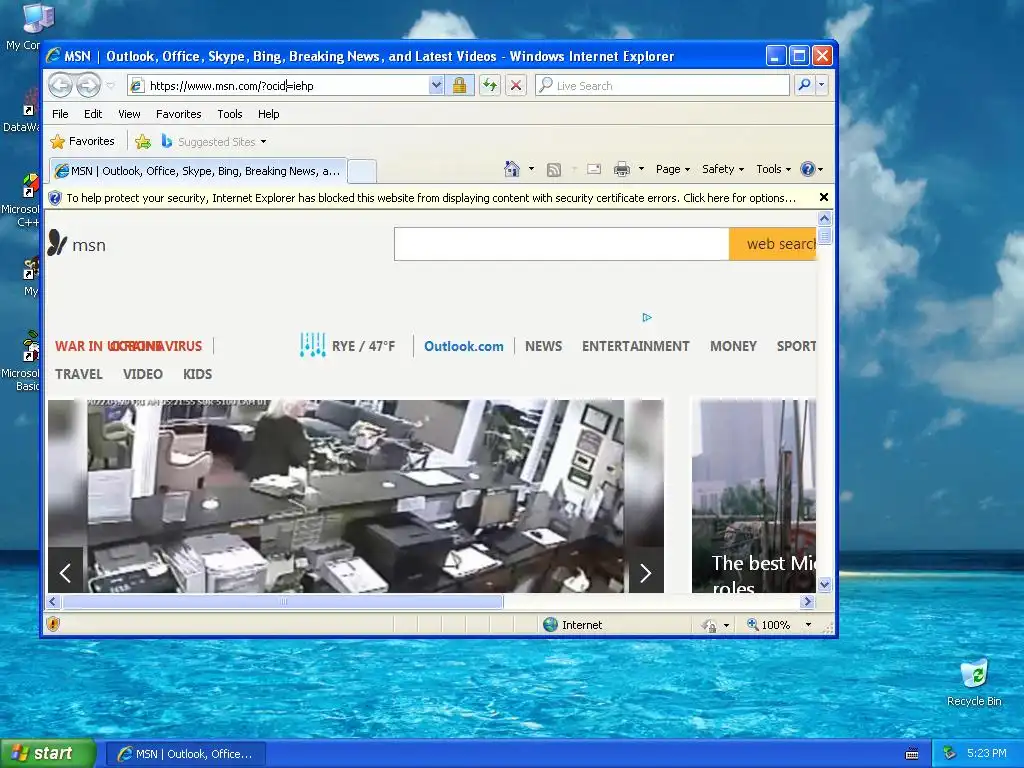Image resolution: width=1024 pixels, height=768 pixels.
Task: Open the office security camera story image
Action: pos(356,496)
